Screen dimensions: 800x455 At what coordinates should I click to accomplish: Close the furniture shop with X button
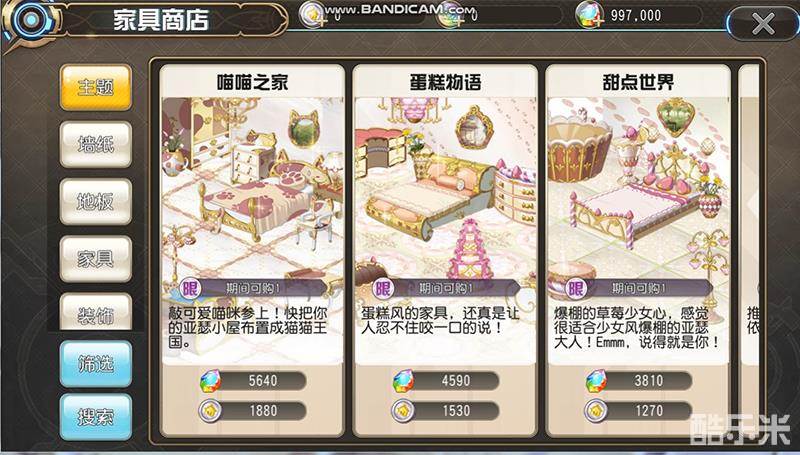tap(763, 24)
